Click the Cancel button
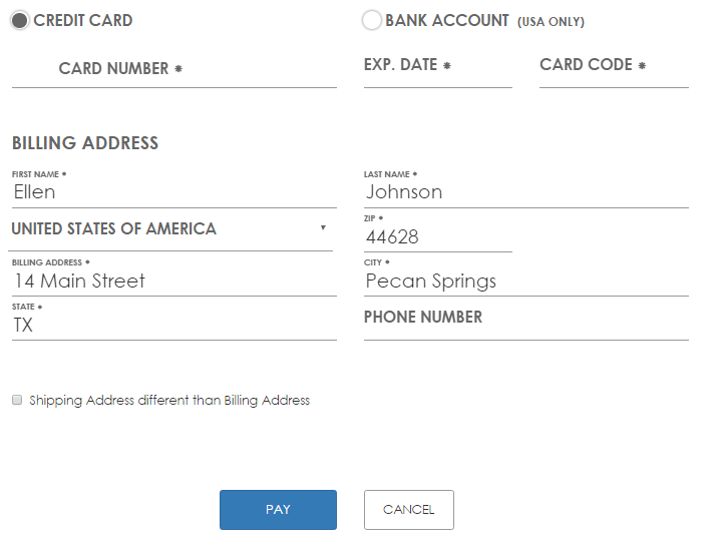 (x=408, y=509)
